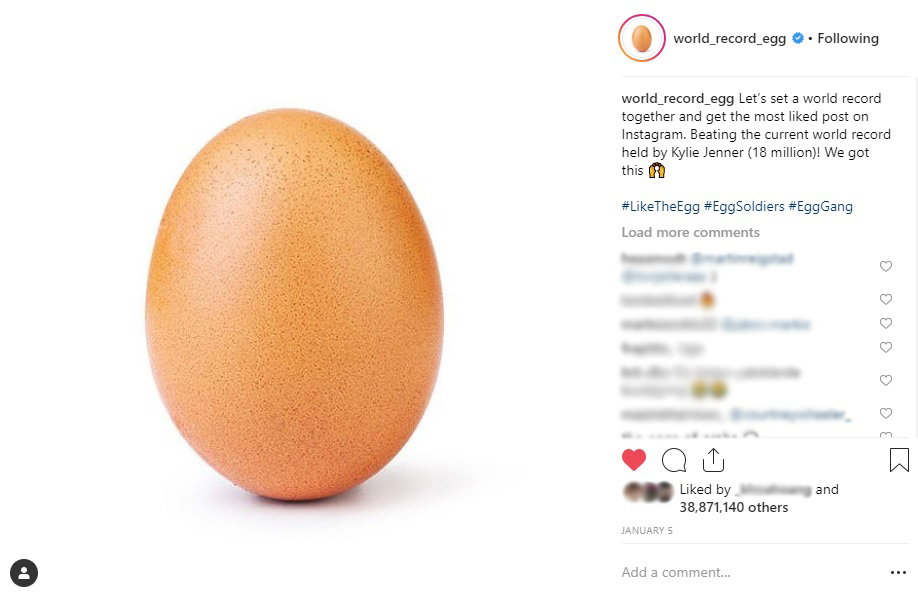918x595 pixels.
Task: Like the fourth comment's heart icon
Action: point(886,347)
